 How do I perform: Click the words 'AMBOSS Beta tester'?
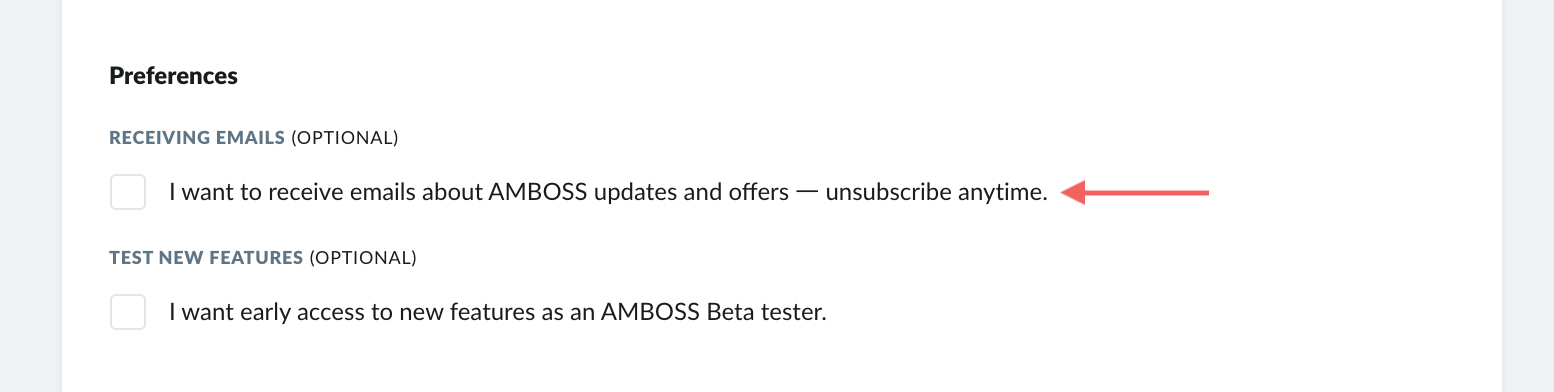coord(714,312)
